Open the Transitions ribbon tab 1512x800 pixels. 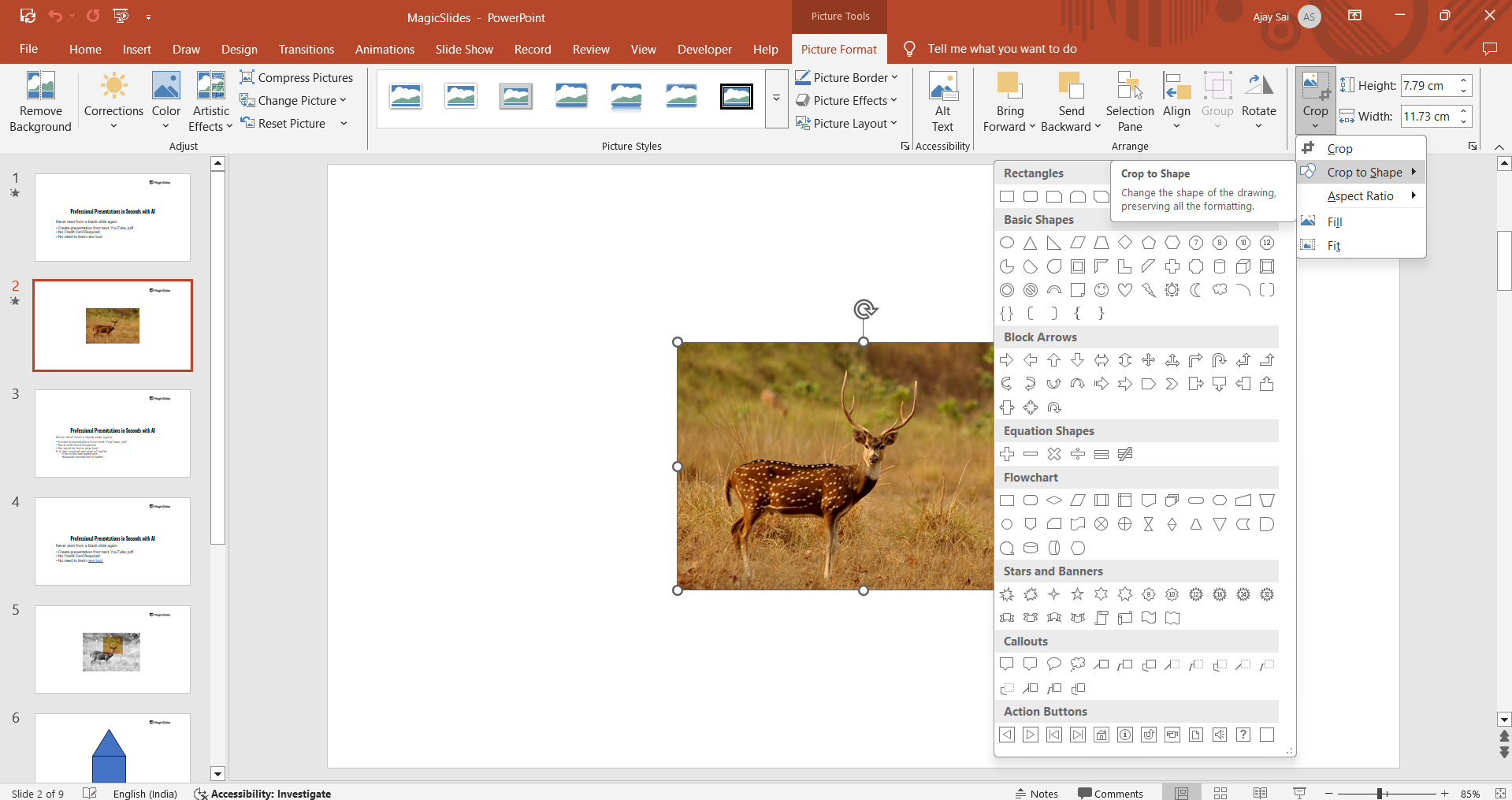point(306,49)
